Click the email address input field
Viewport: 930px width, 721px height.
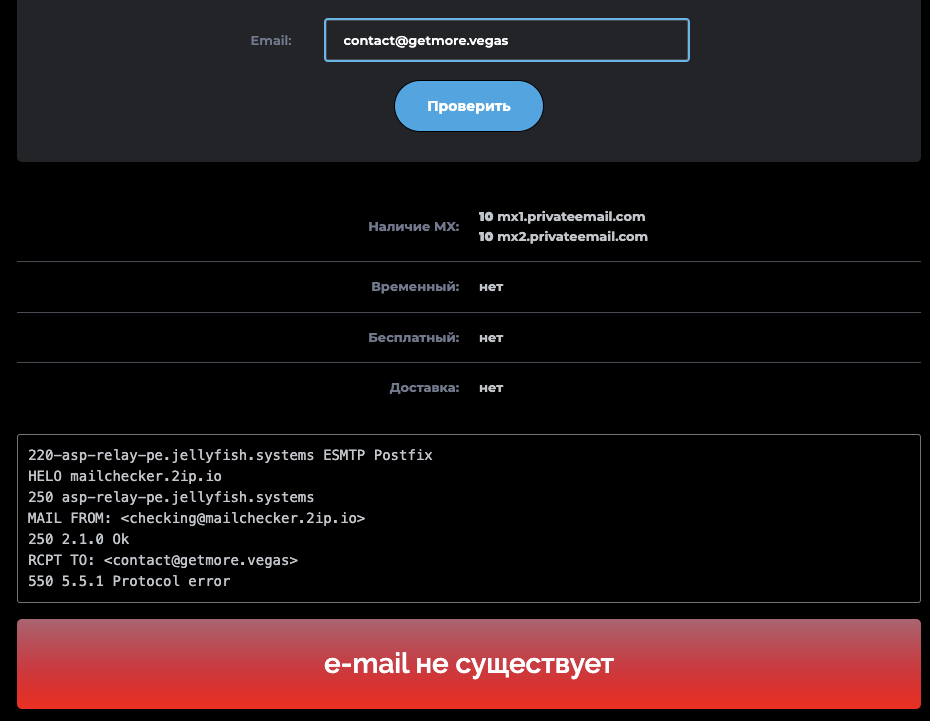pyautogui.click(x=506, y=40)
